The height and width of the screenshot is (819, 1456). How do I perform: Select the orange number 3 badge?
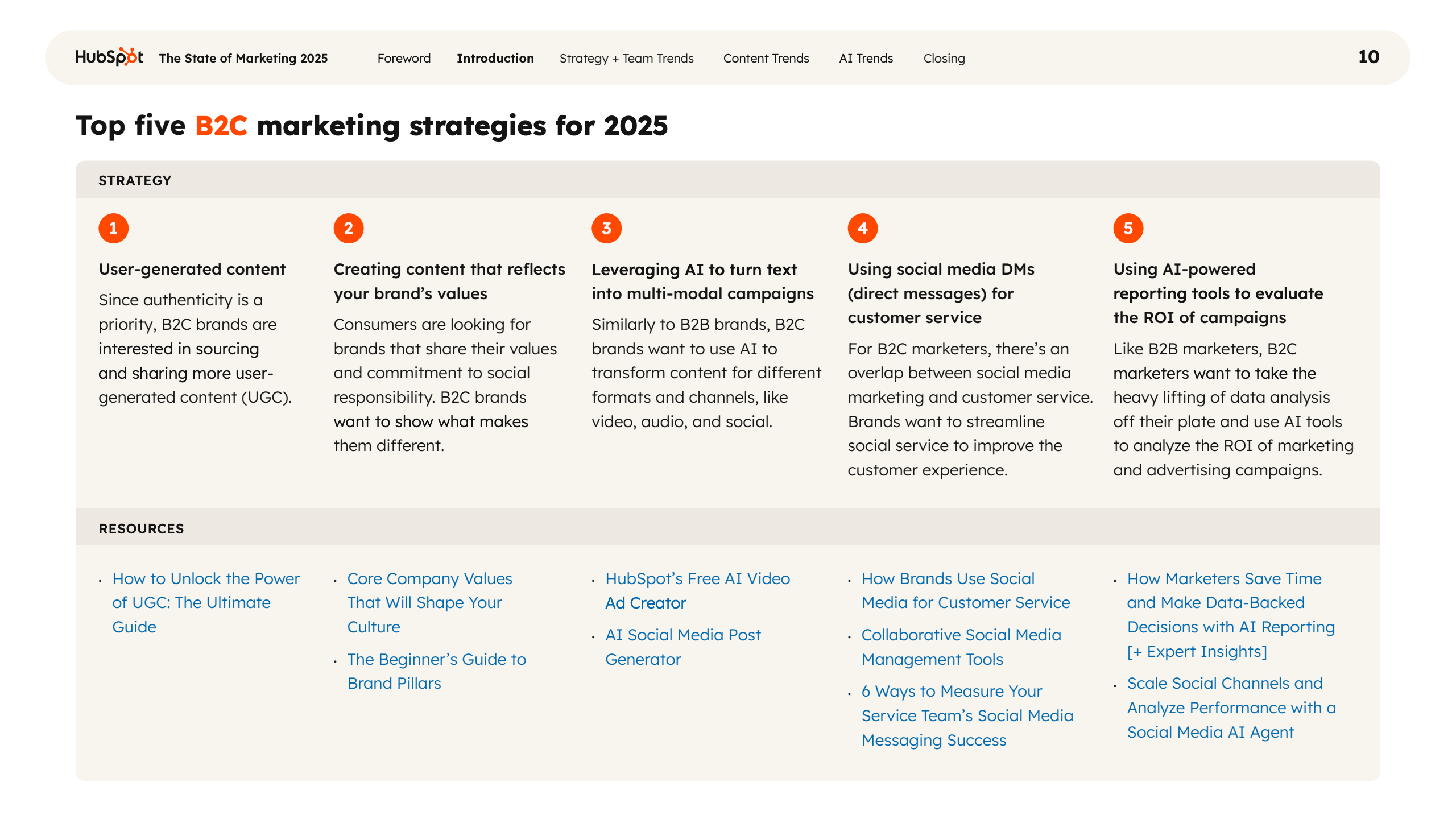(606, 228)
